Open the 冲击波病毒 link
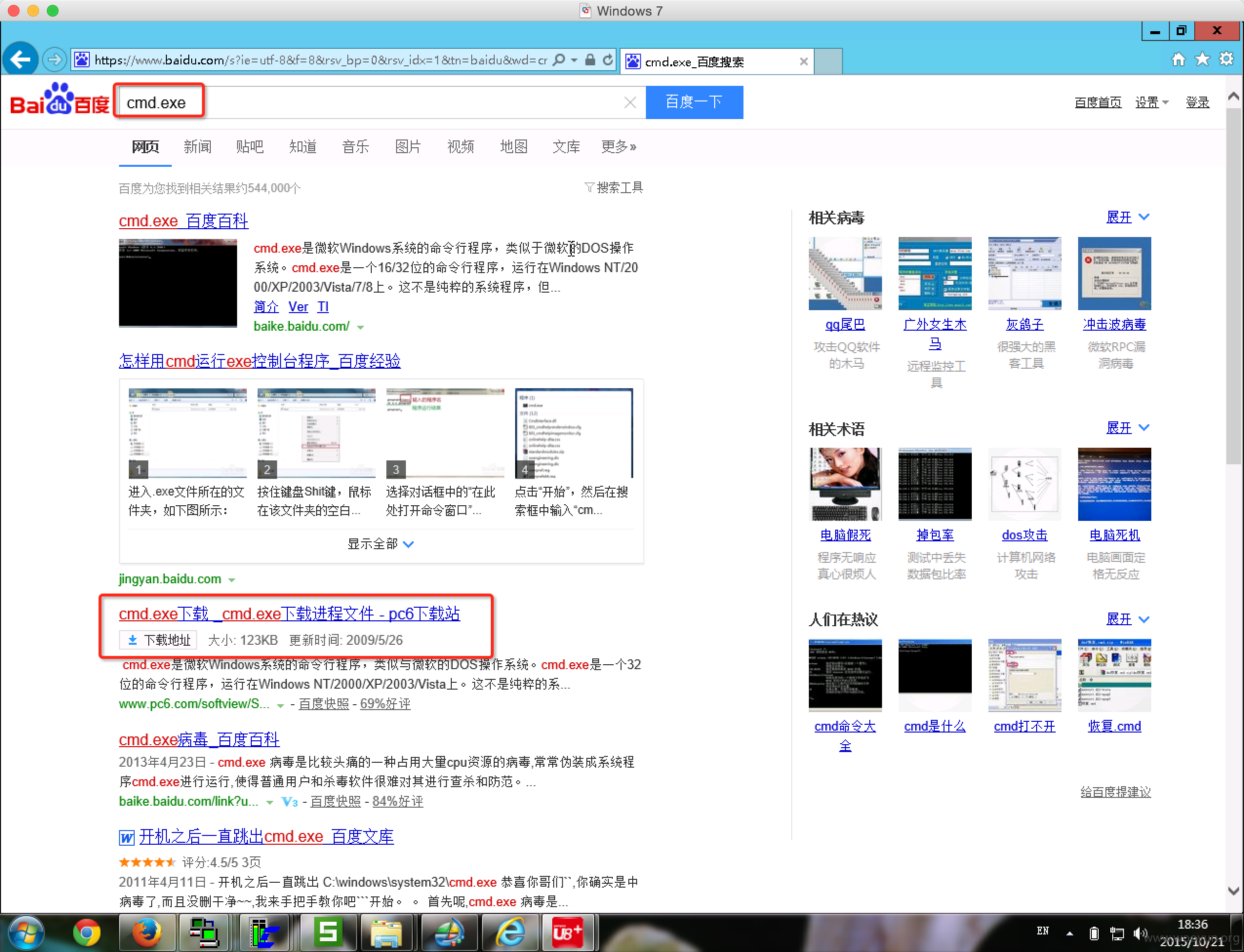Viewport: 1244px width, 952px height. click(1114, 324)
